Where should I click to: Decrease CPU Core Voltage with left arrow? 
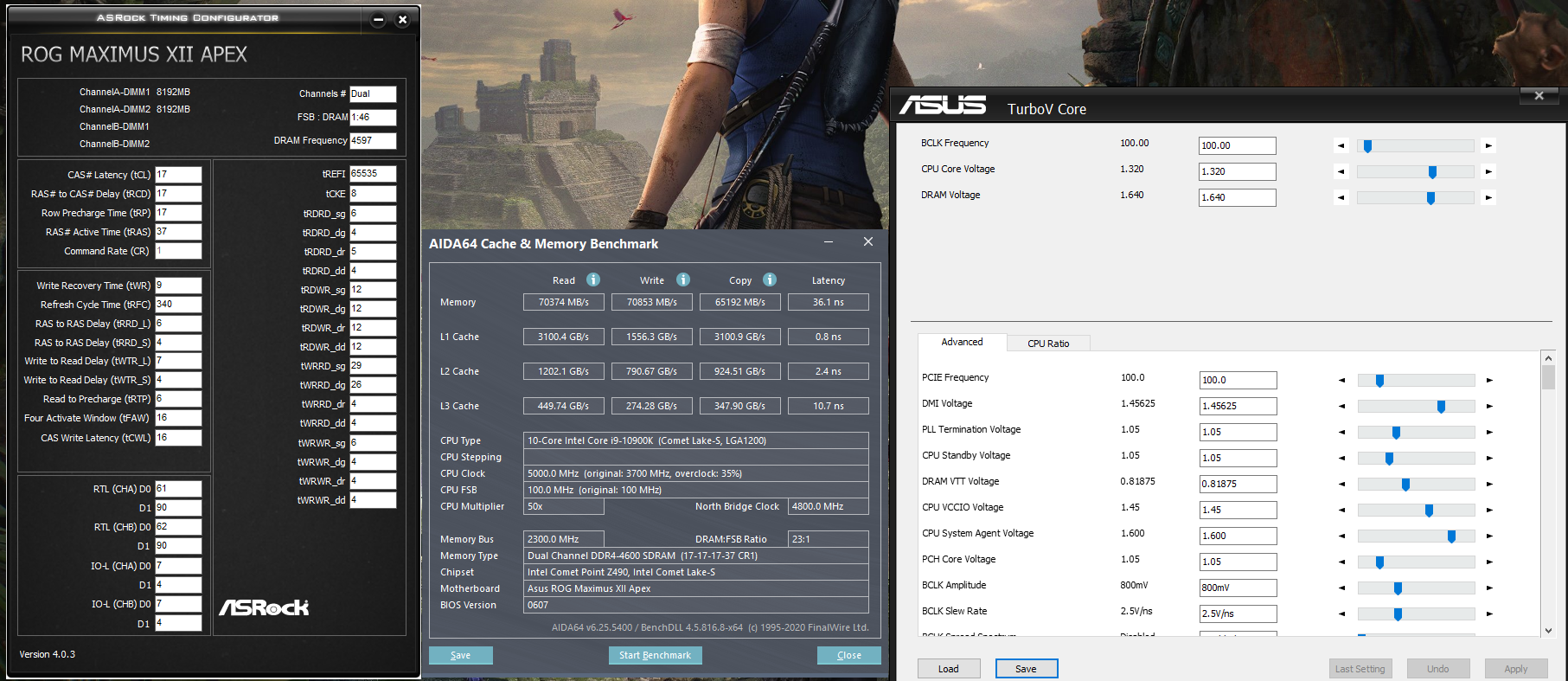point(1341,172)
